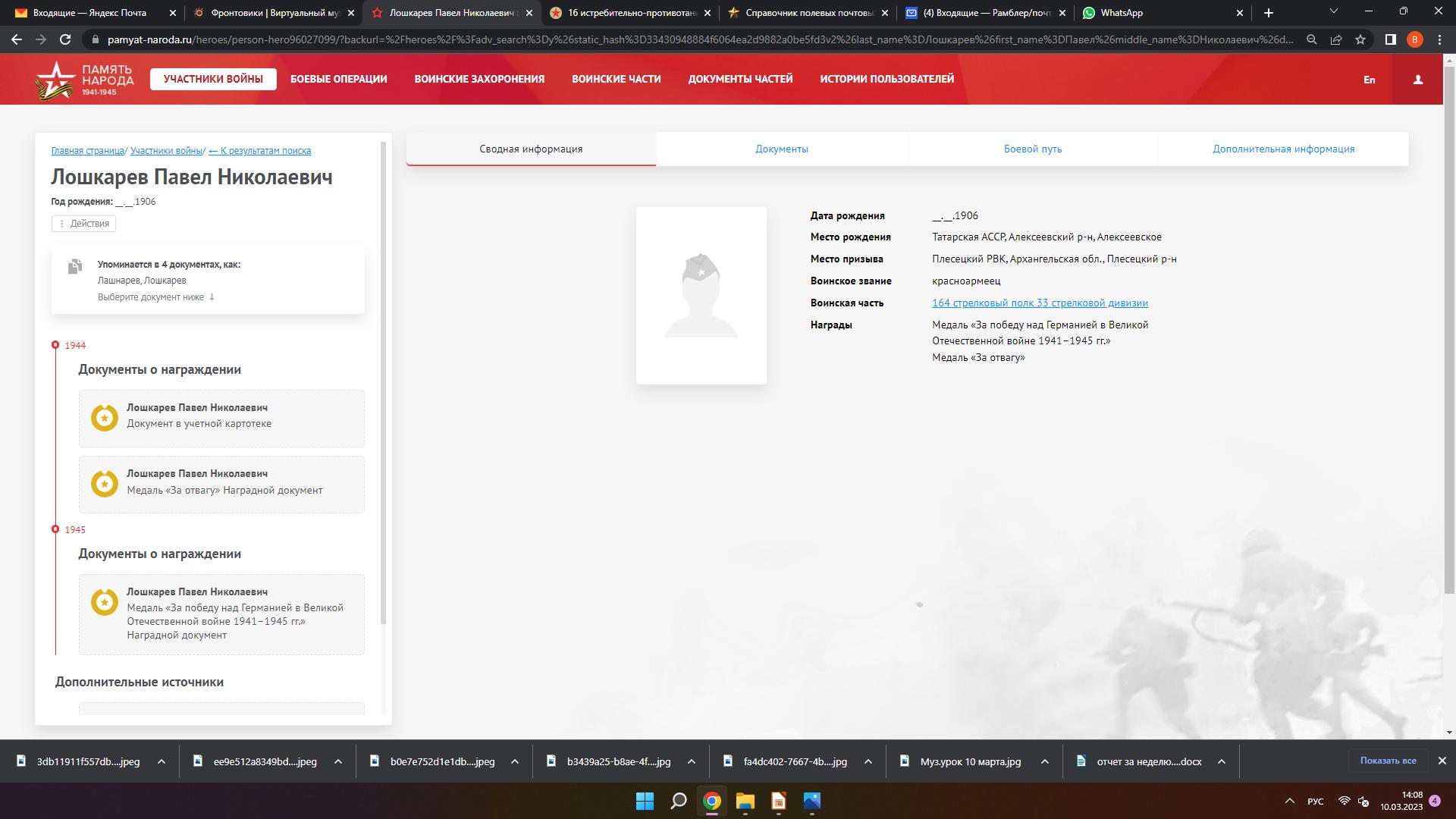
Task: Open the user profile icon
Action: 1417,80
